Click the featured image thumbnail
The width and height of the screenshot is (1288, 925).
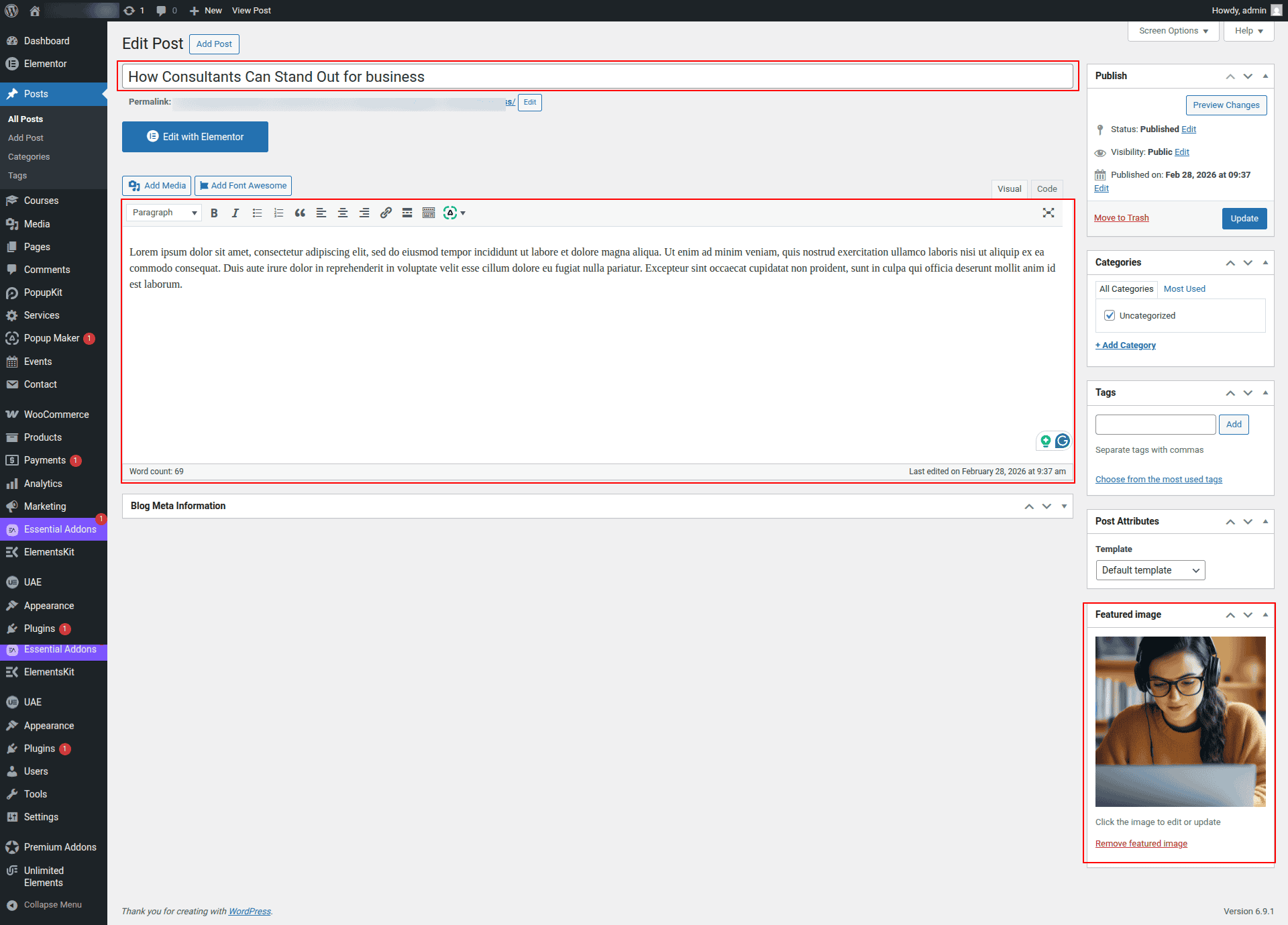pos(1180,721)
